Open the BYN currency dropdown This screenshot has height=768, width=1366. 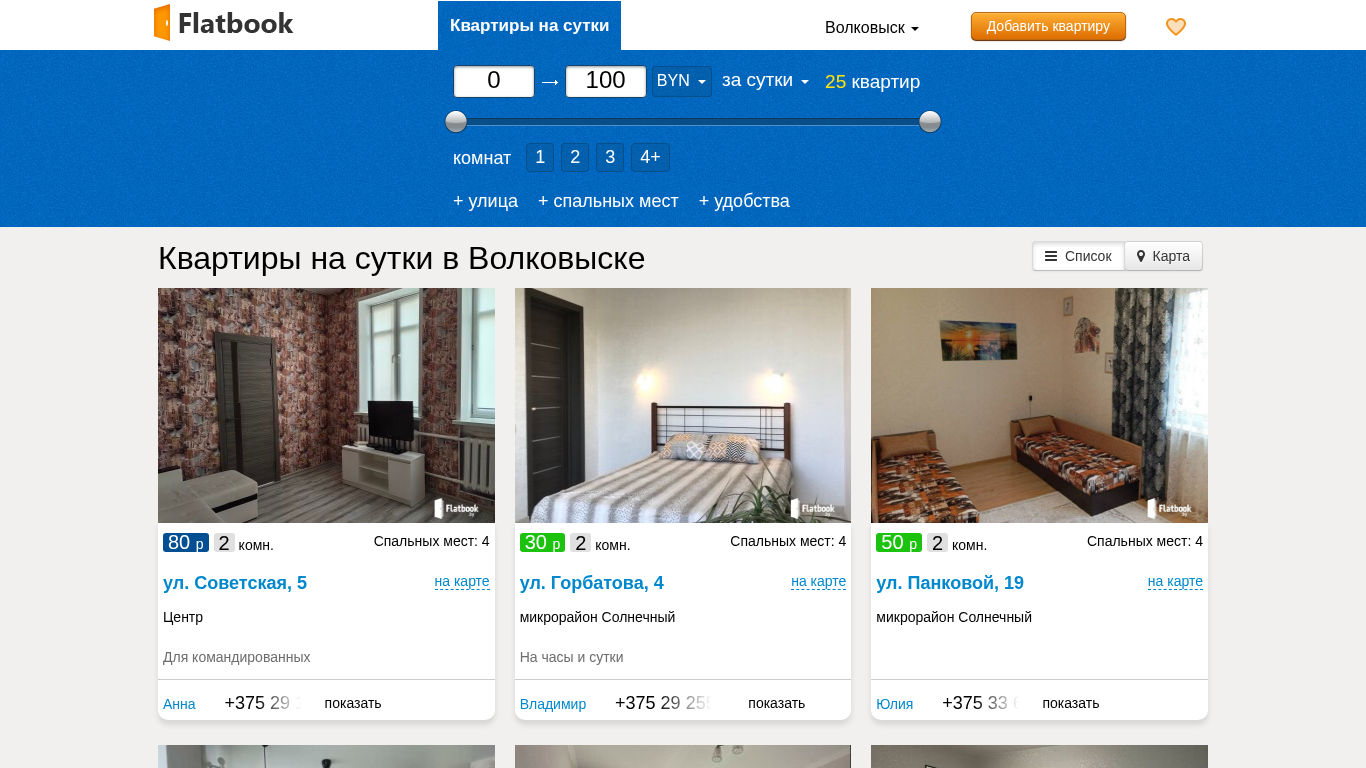tap(682, 81)
